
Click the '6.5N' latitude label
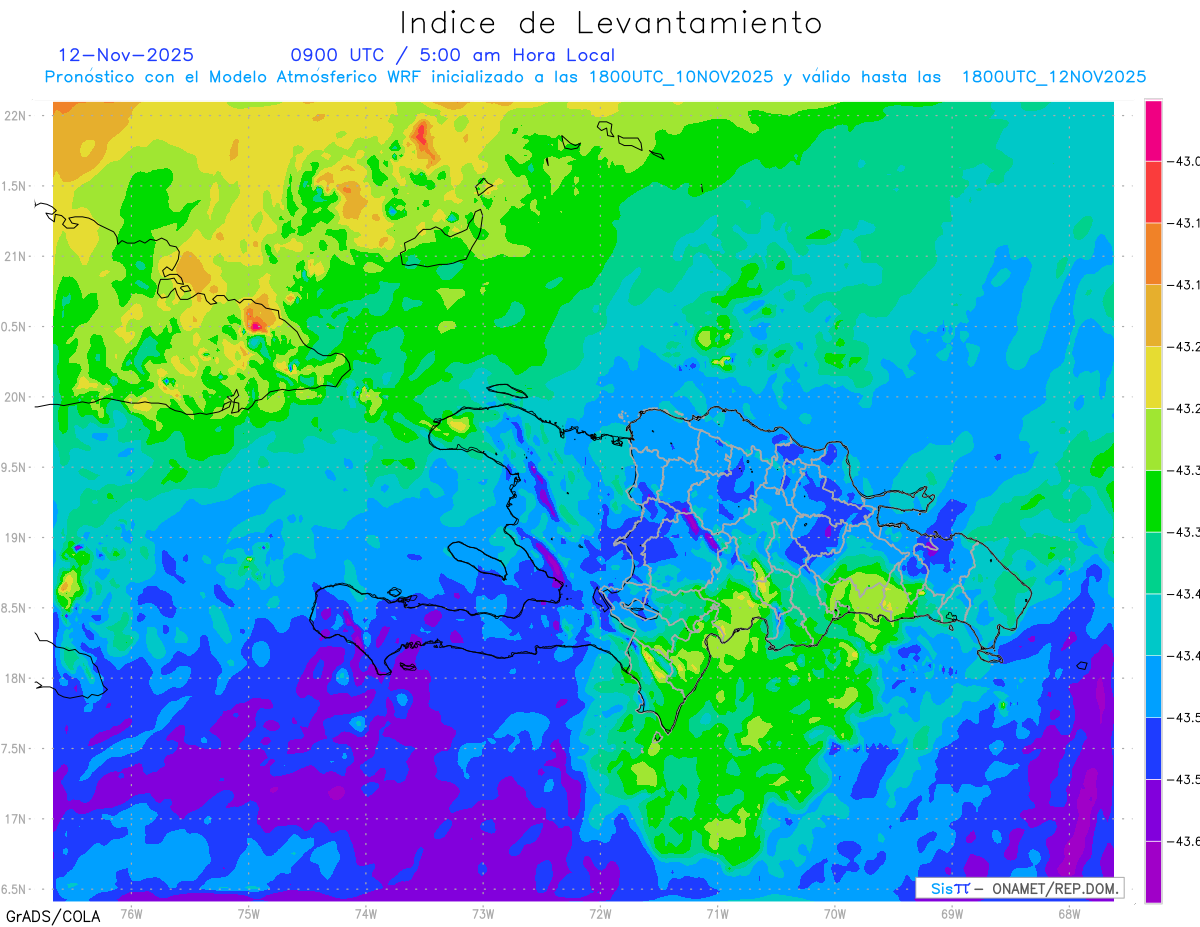(x=14, y=889)
